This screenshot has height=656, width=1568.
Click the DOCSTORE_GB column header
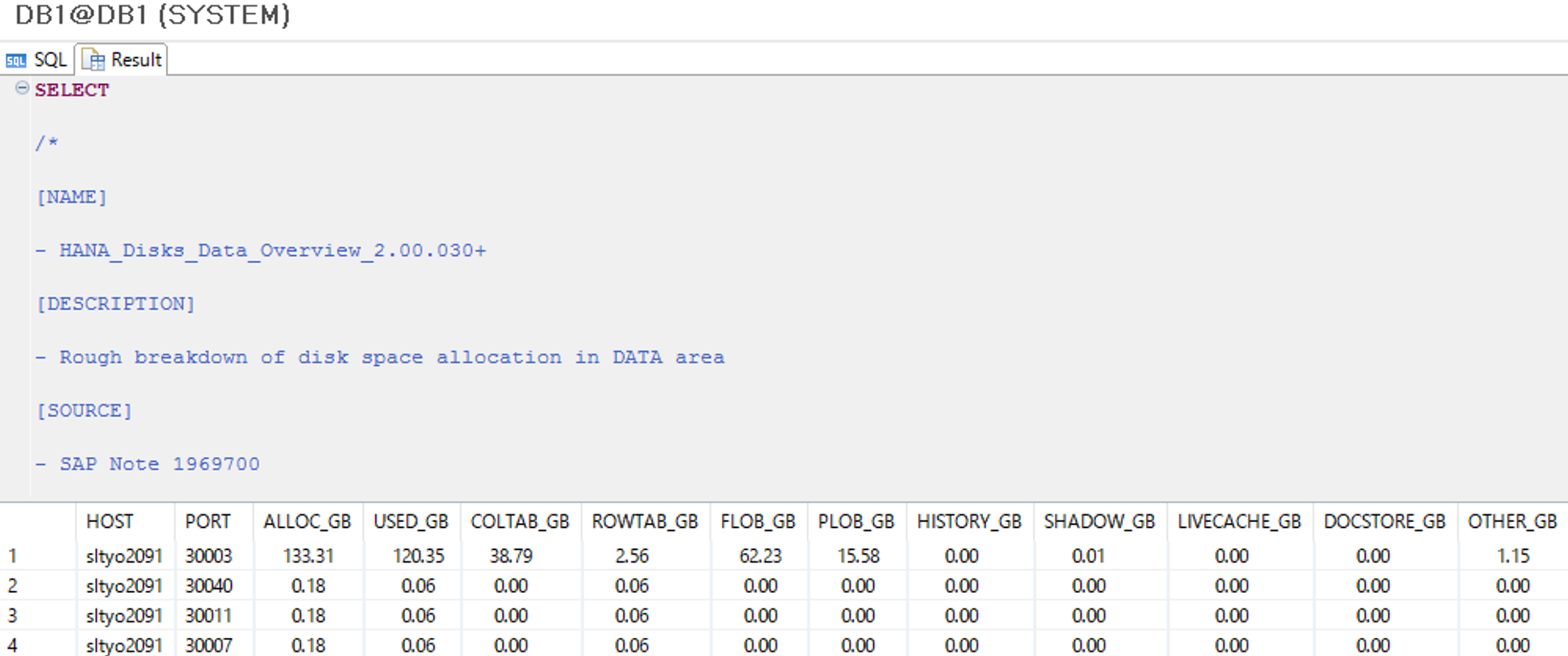1385,522
